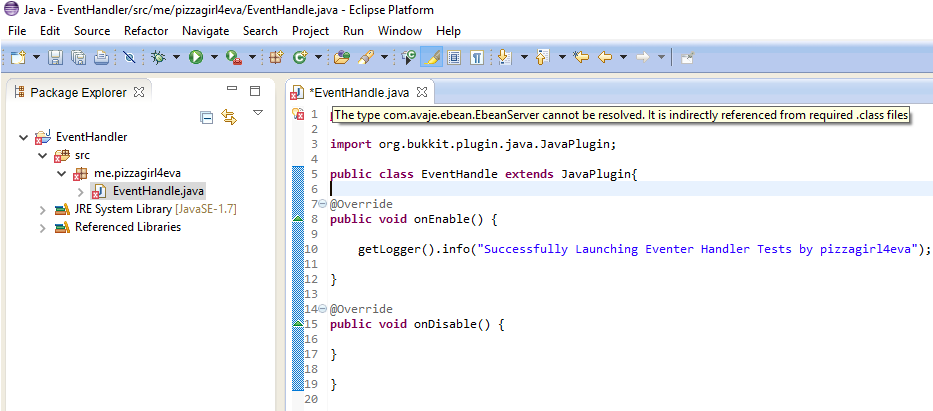This screenshot has width=933, height=411.
Task: Open the New Java Class dropdown arrow
Action: pyautogui.click(x=318, y=58)
